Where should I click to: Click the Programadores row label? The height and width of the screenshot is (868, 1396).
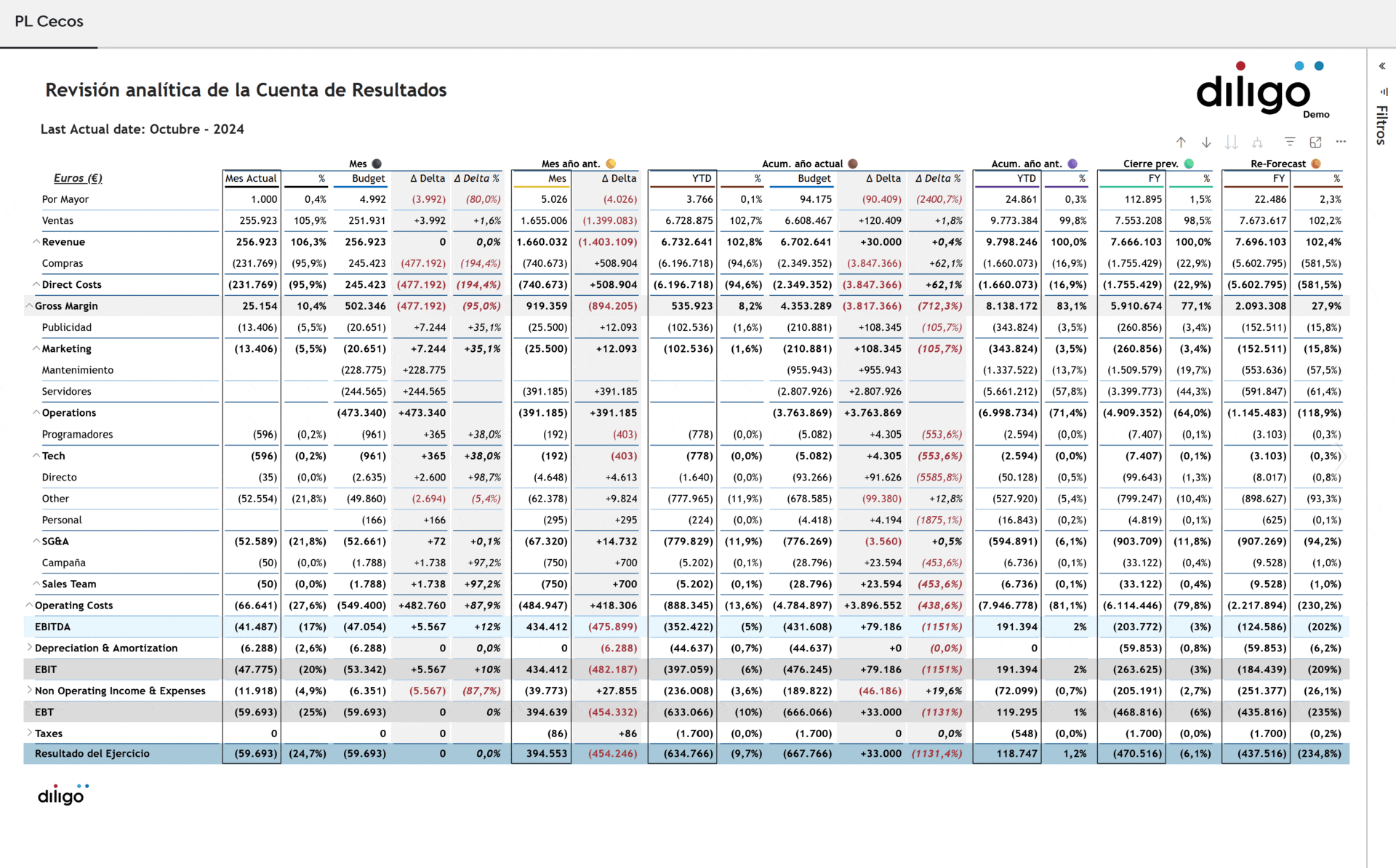pyautogui.click(x=78, y=434)
